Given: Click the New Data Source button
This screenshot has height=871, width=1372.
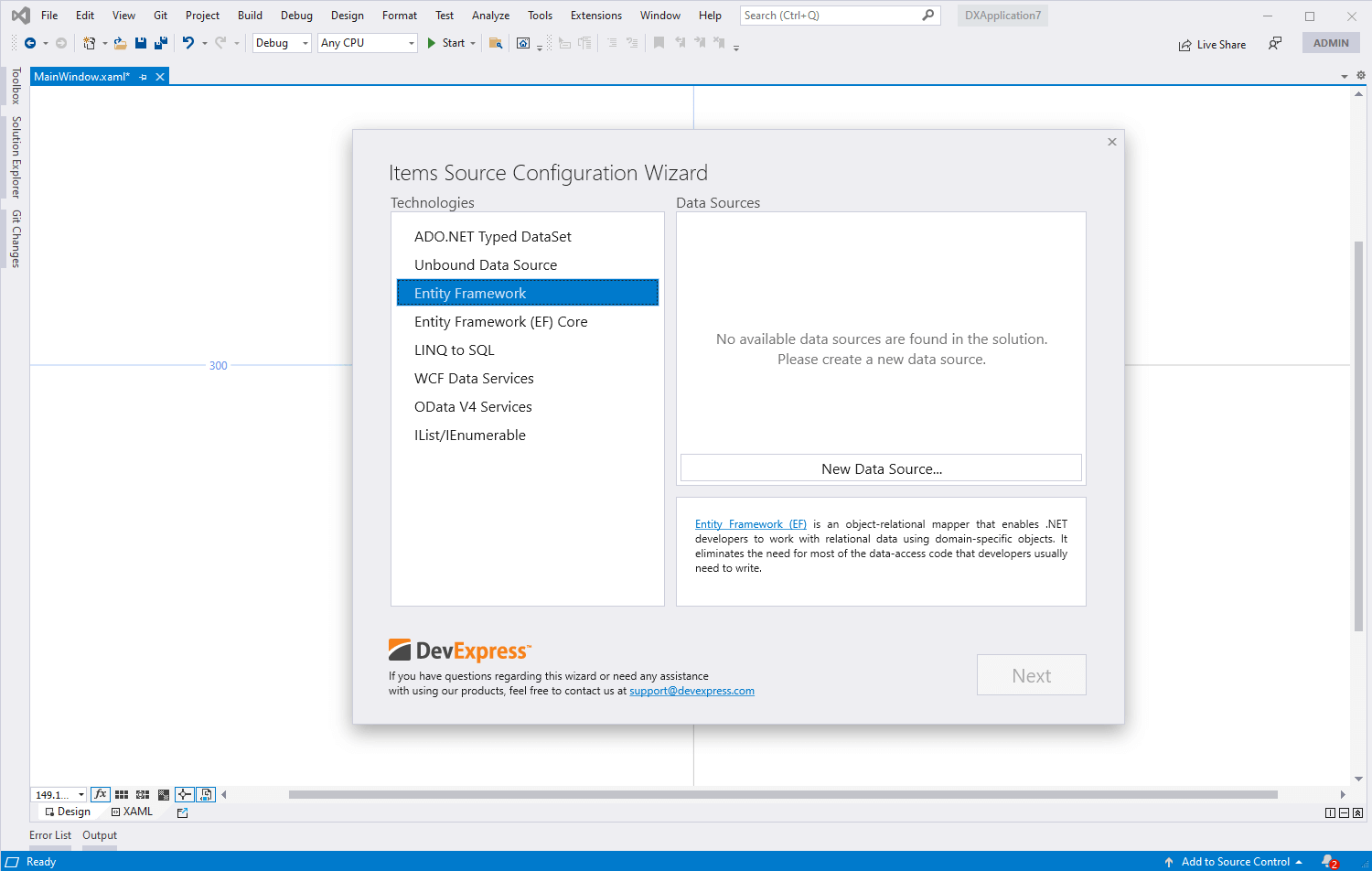Looking at the screenshot, I should pos(881,468).
